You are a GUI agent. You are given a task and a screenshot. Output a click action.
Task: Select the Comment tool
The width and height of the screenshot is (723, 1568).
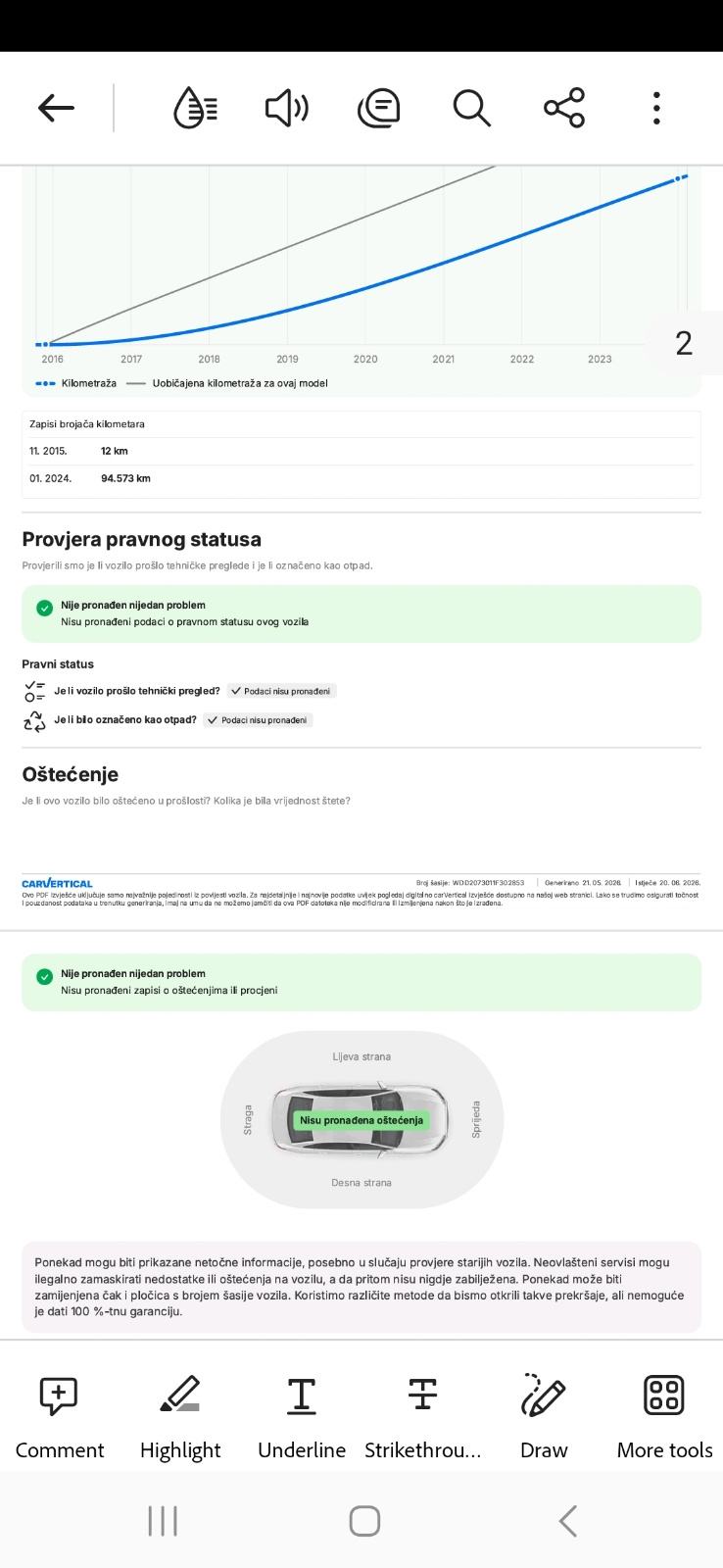(x=59, y=1416)
